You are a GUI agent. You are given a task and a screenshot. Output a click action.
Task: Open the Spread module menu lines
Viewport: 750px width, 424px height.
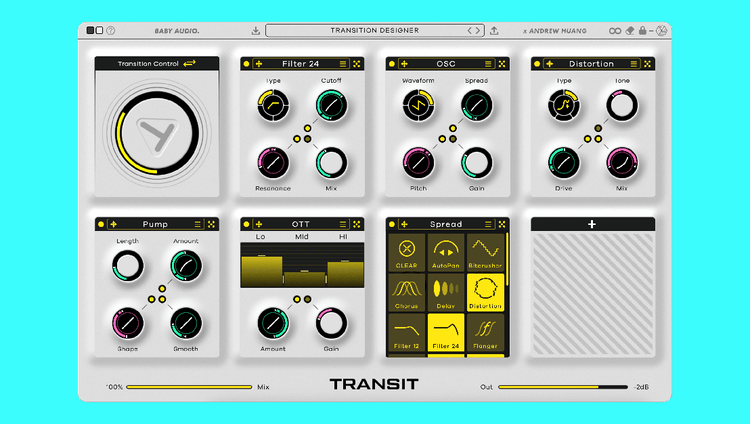488,224
